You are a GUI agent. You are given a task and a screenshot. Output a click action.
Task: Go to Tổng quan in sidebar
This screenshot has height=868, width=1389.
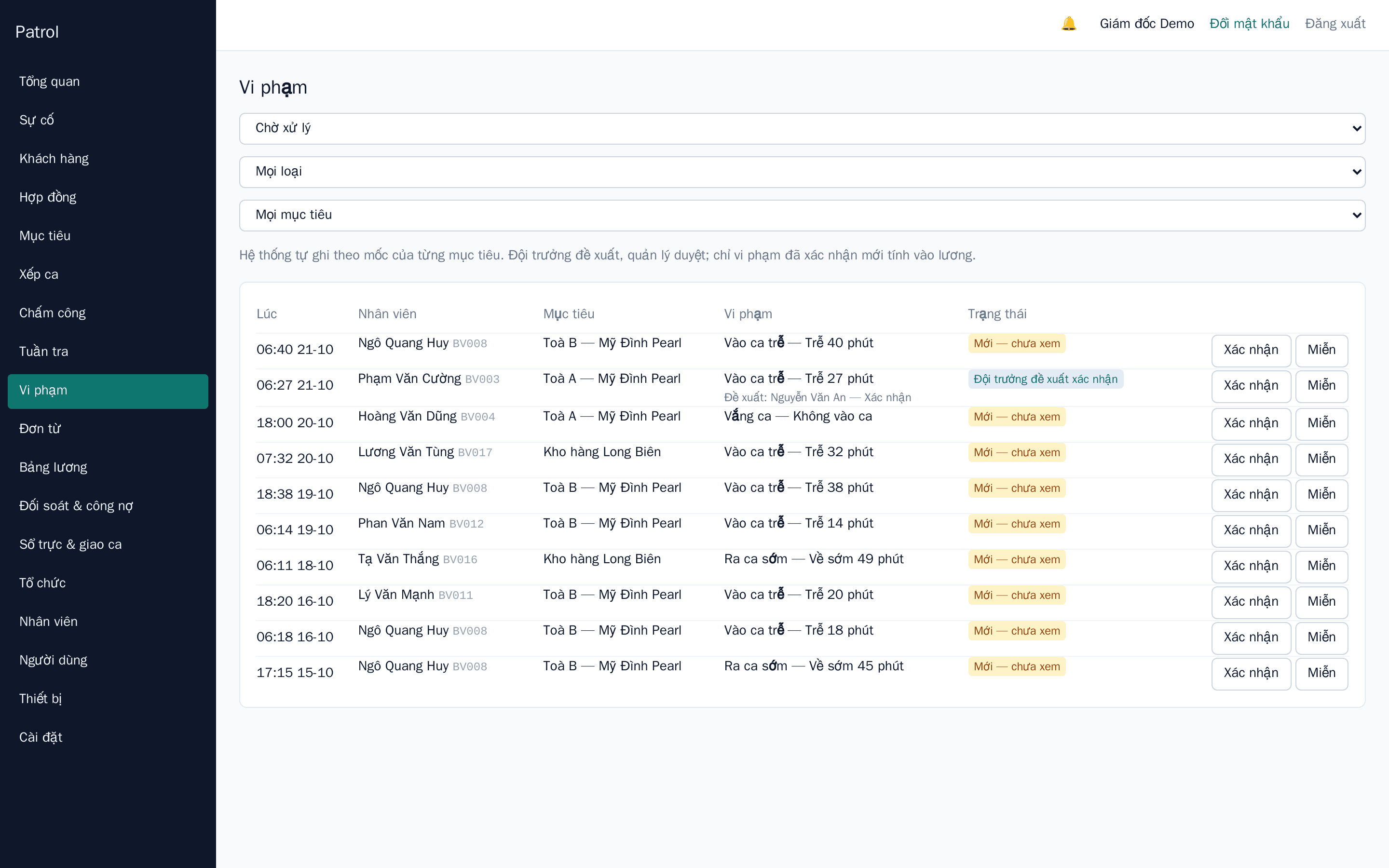pyautogui.click(x=108, y=81)
